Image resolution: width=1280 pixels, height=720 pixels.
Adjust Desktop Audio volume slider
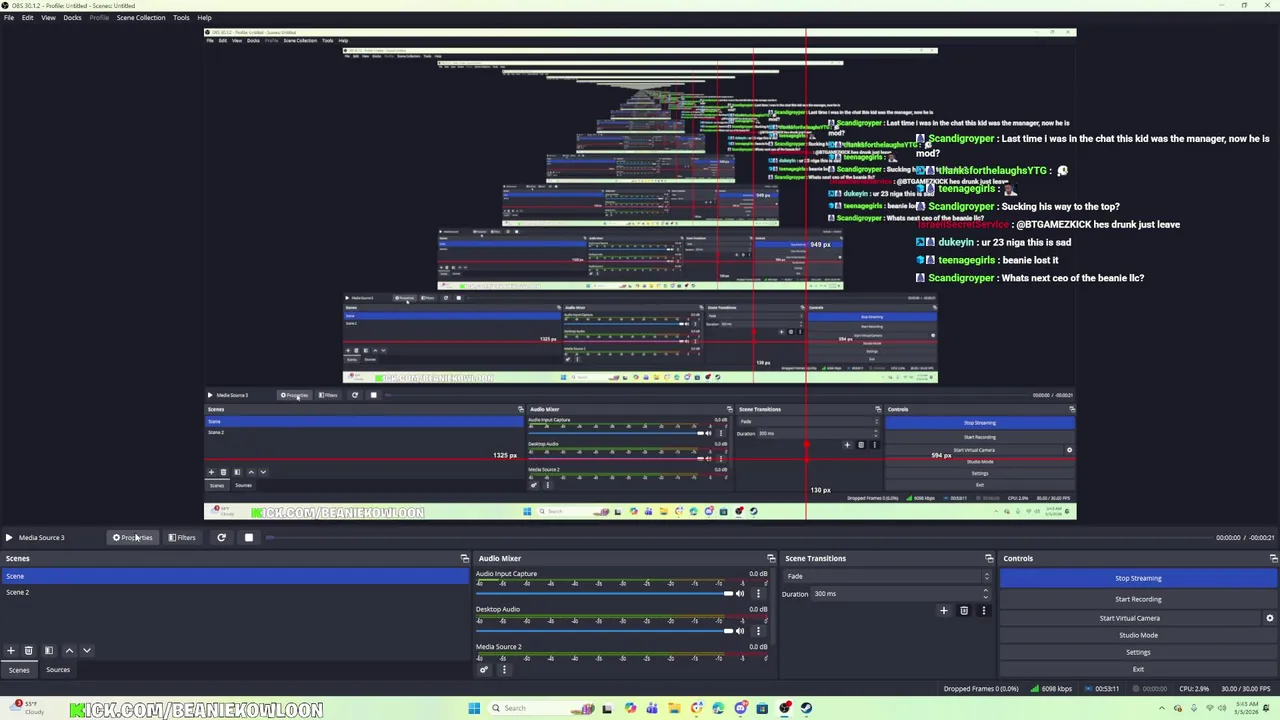coord(605,631)
